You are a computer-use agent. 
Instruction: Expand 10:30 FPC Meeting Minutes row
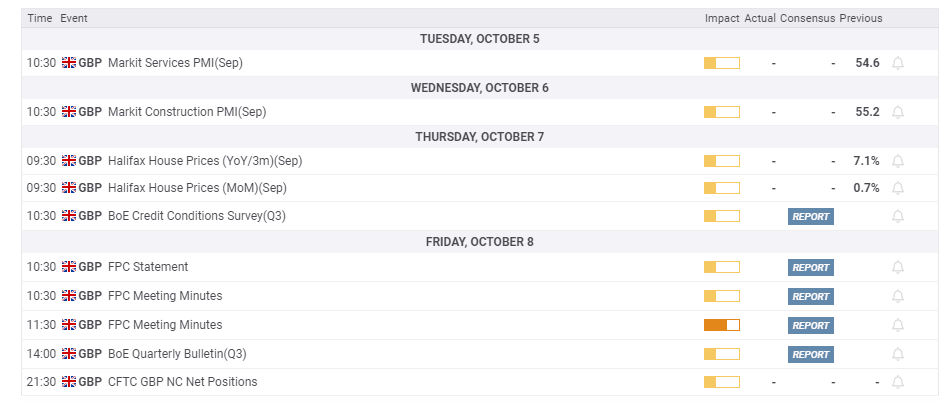(x=165, y=296)
